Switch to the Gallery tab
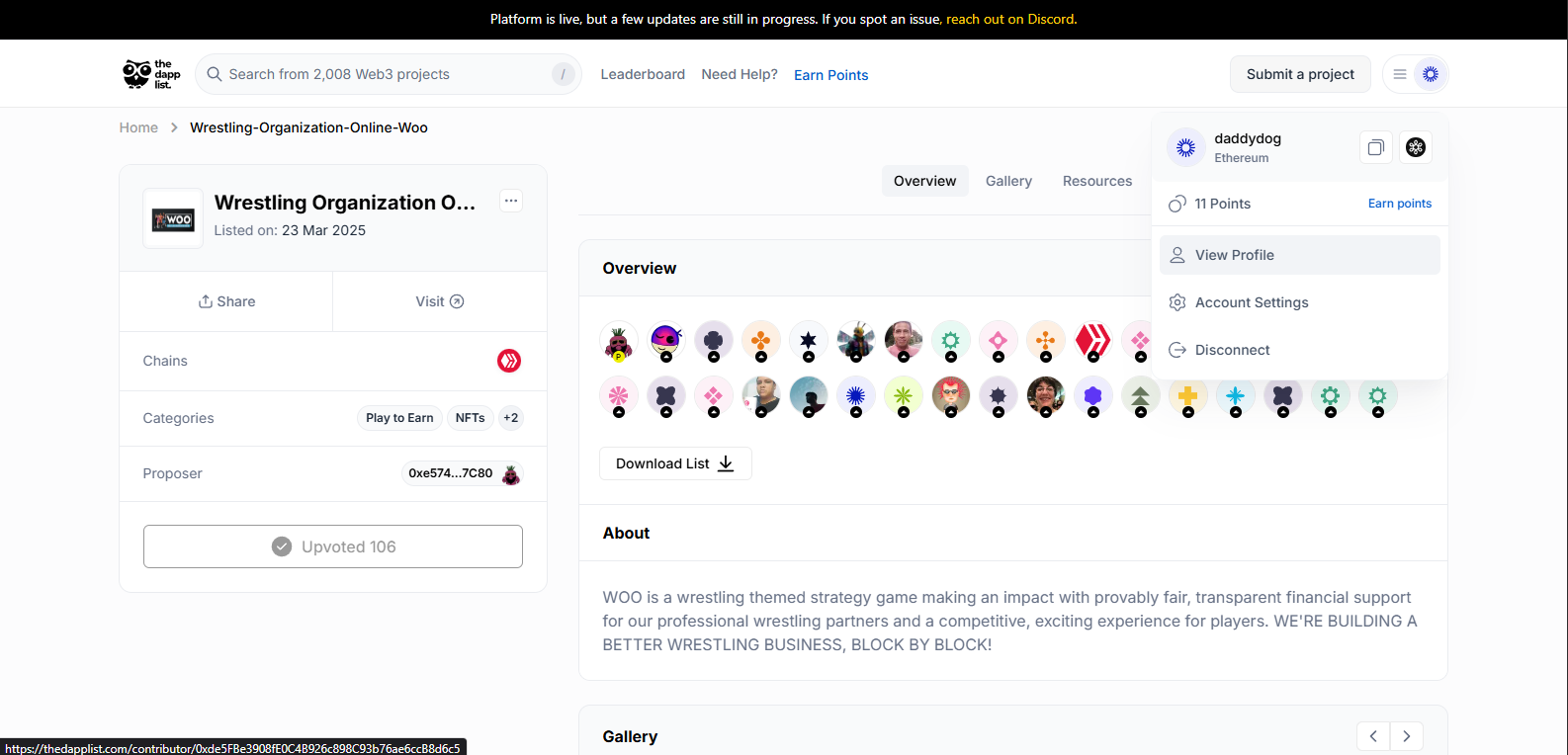The width and height of the screenshot is (1568, 755). pos(1008,181)
